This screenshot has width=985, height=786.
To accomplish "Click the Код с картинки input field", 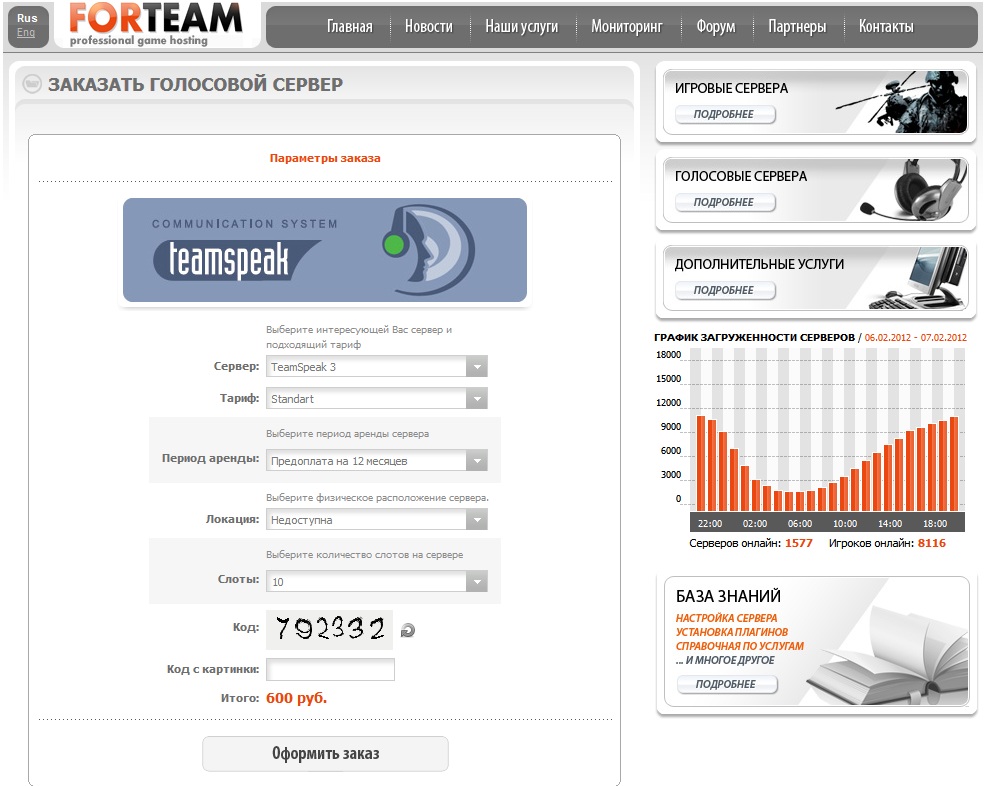I will tap(330, 669).
